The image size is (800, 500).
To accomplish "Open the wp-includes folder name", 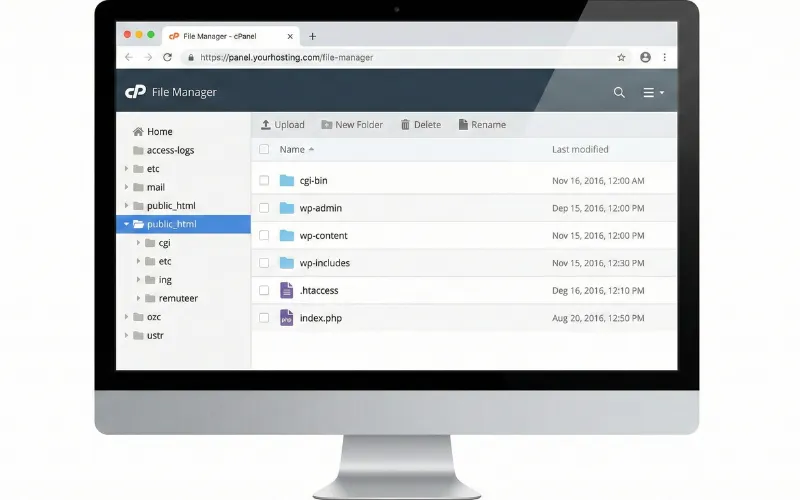I will tap(324, 263).
